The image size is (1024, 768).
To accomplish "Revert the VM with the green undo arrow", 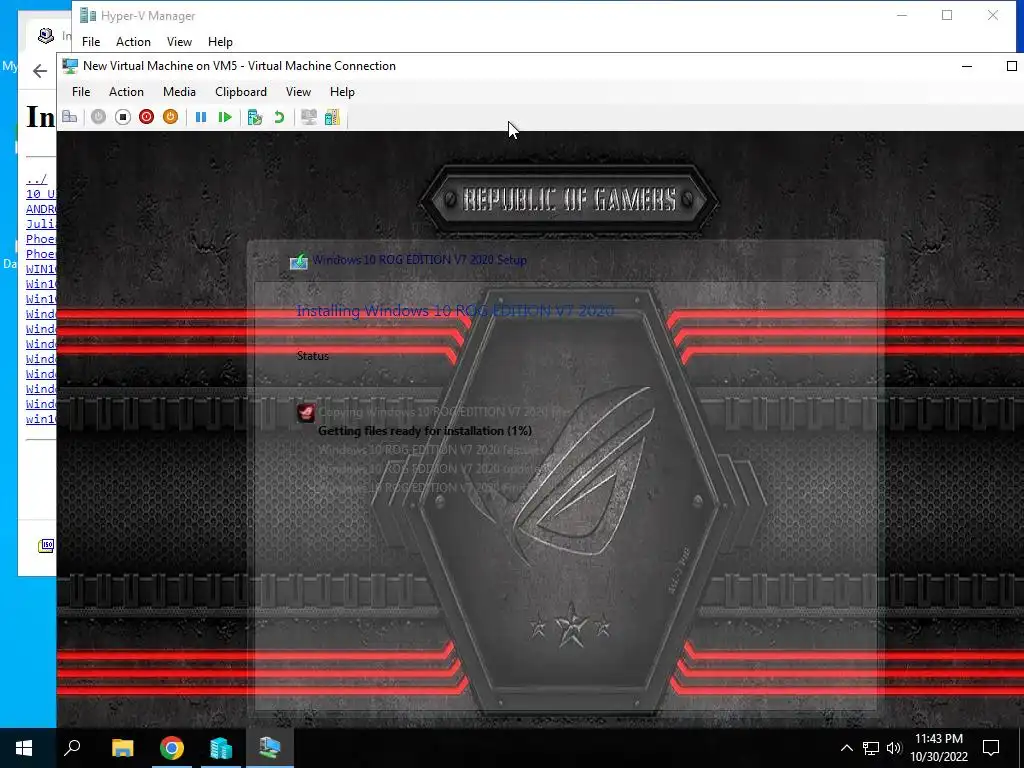I will [x=279, y=117].
